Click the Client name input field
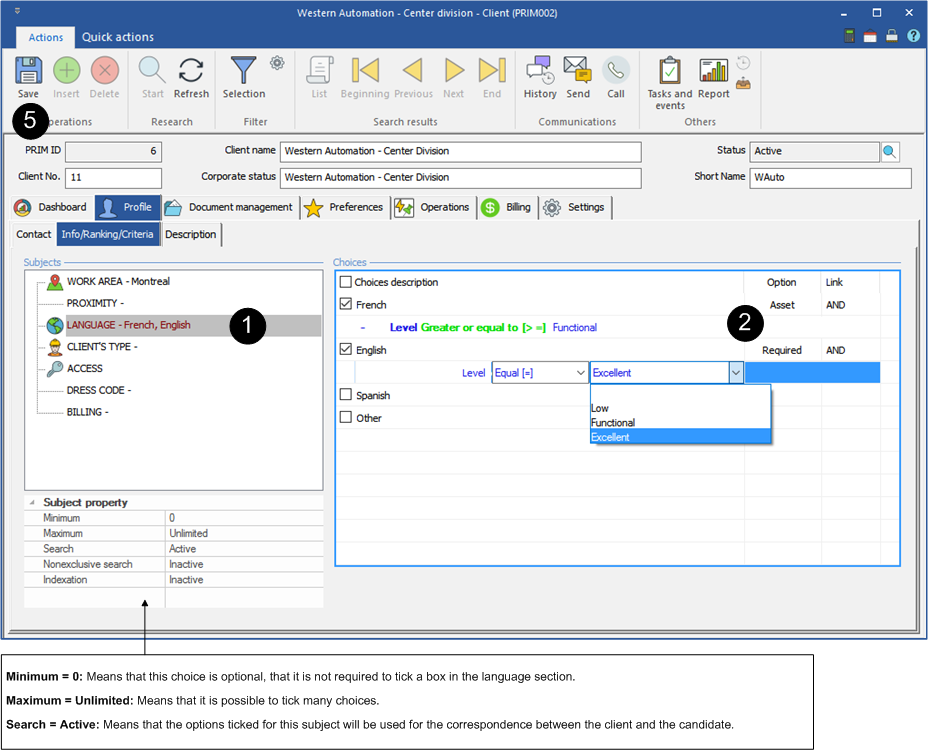 tap(460, 152)
